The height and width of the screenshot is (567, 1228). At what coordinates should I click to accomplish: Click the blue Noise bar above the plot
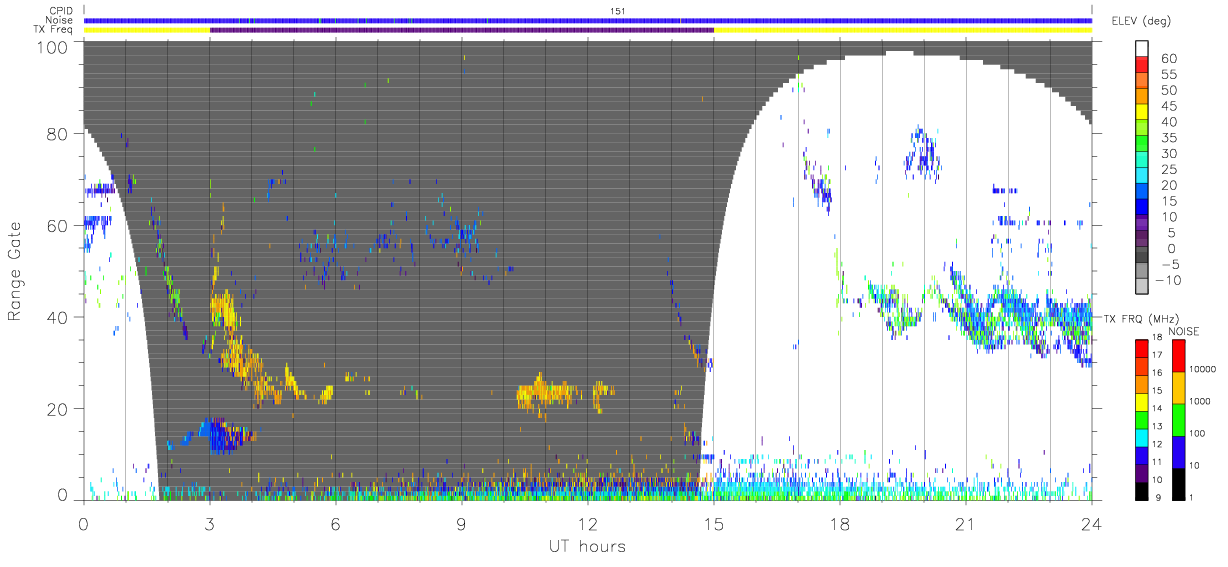587,21
